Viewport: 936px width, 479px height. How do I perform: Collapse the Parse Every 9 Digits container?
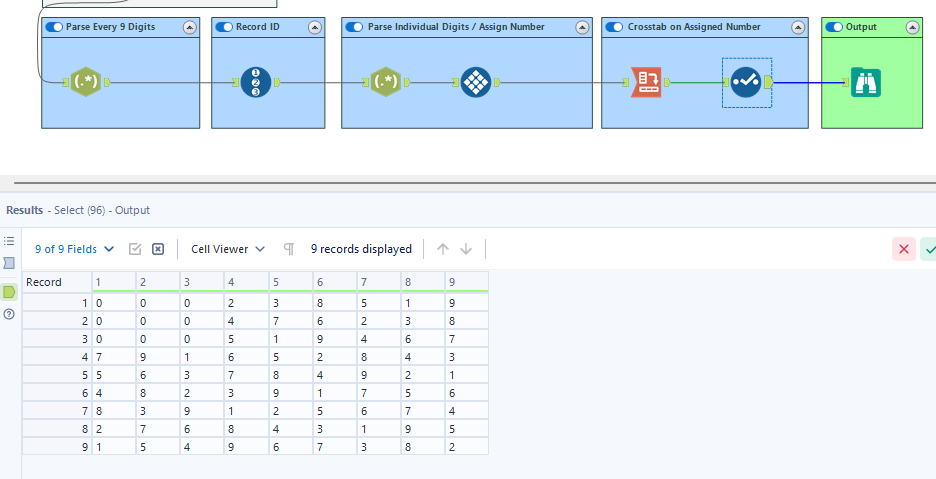(x=190, y=27)
